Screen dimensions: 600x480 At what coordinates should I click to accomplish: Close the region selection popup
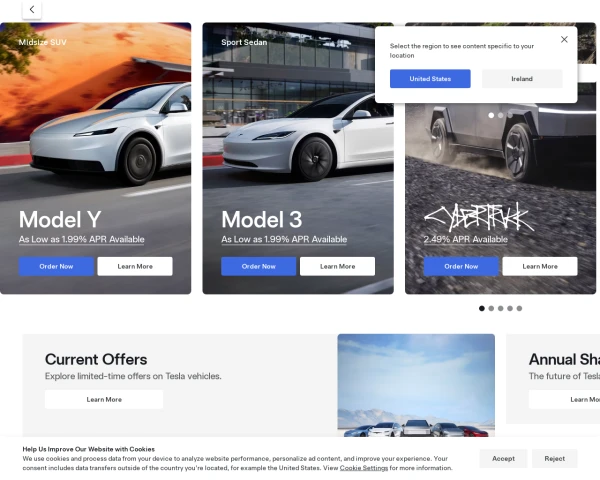(x=564, y=39)
